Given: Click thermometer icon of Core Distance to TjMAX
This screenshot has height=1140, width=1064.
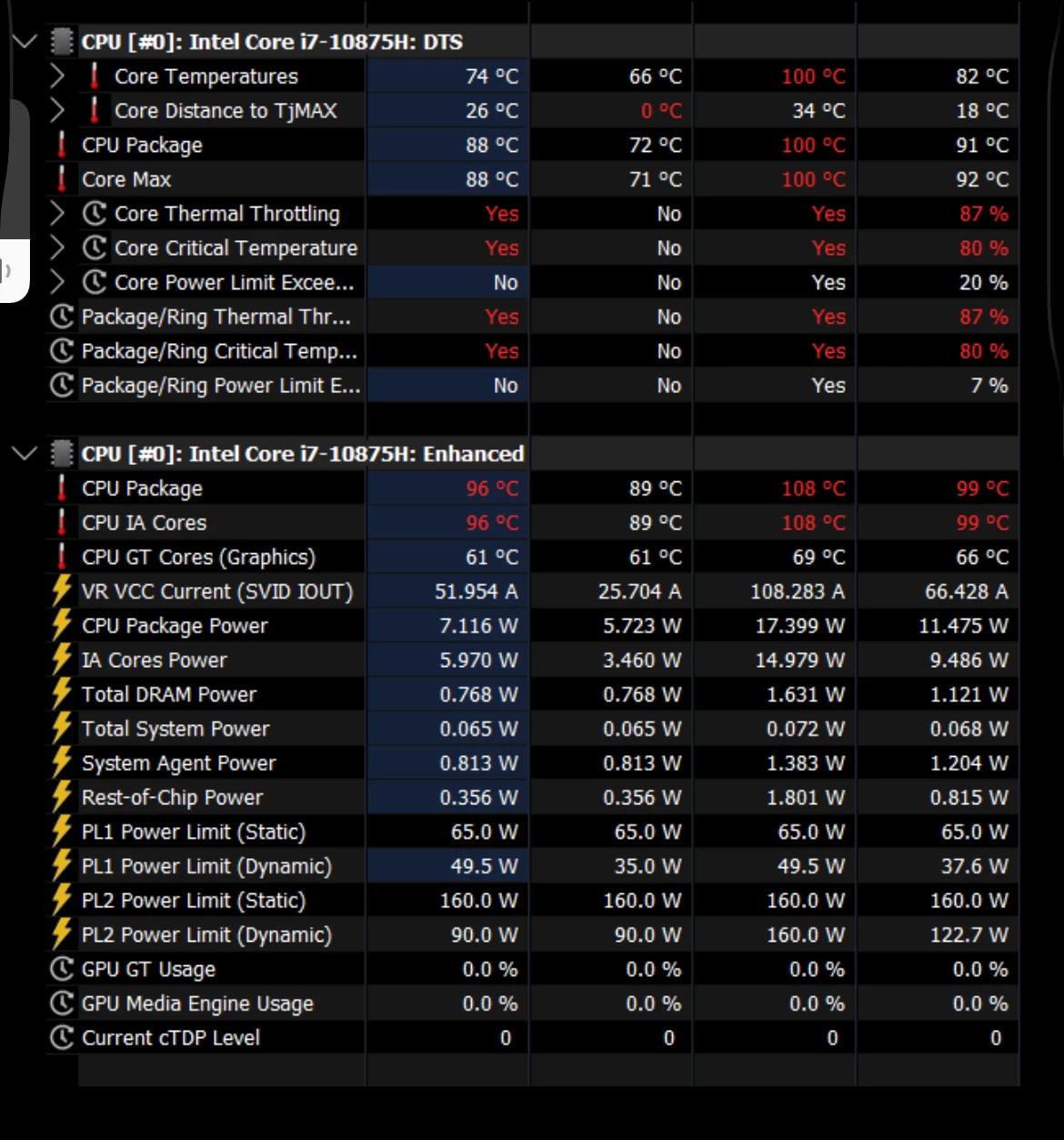Looking at the screenshot, I should [95, 111].
